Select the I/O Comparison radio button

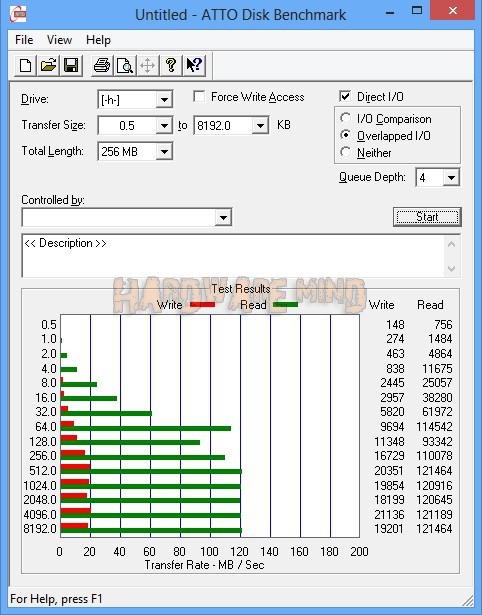(346, 118)
